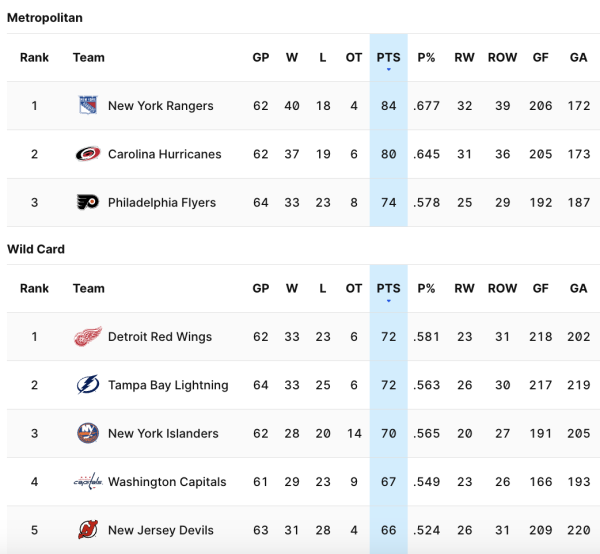Click the Carolina Hurricanes logo
600x554 pixels.
88,154
